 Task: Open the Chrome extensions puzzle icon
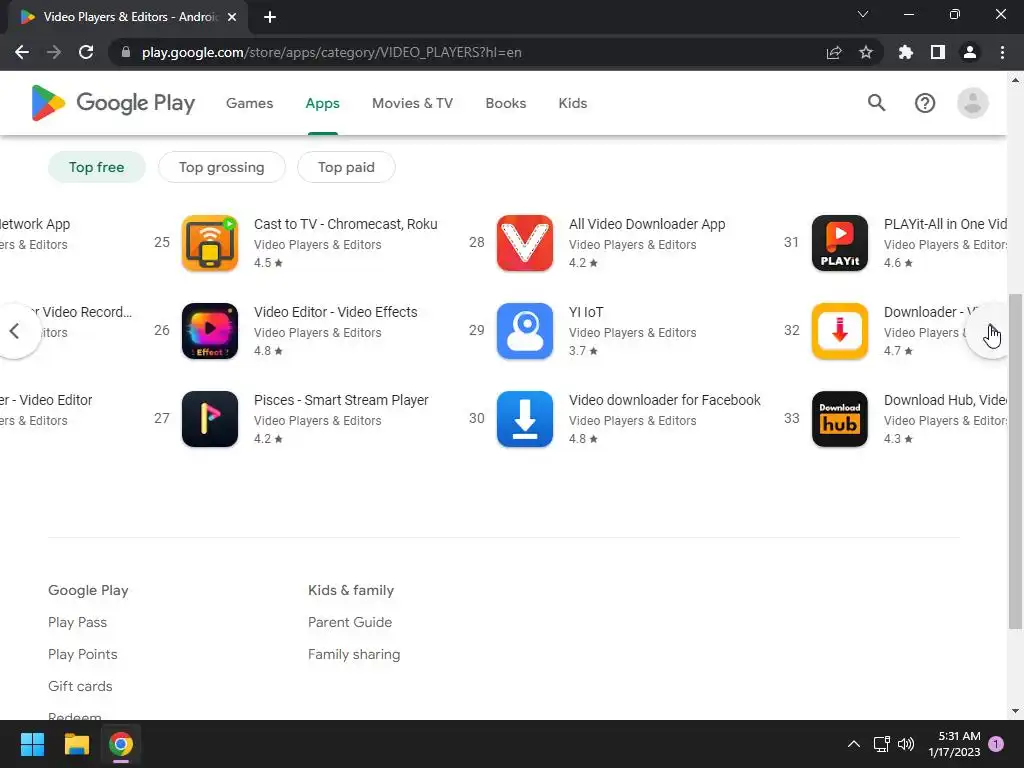(906, 52)
